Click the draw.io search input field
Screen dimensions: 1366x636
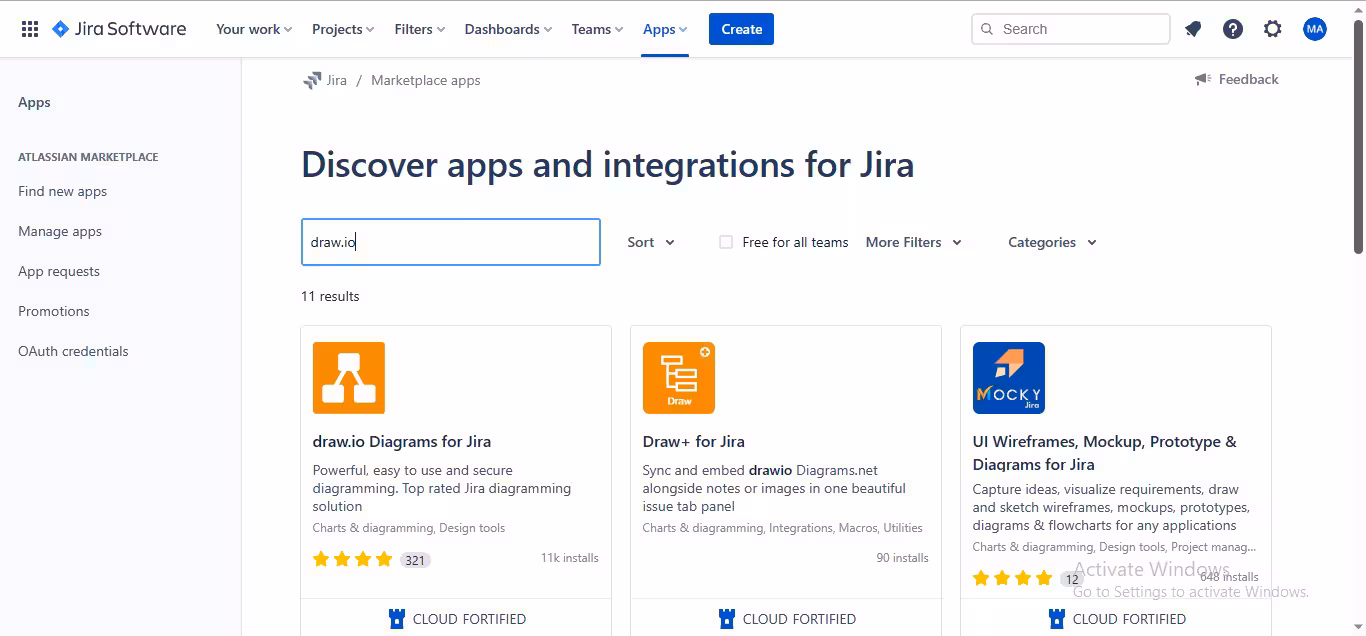click(x=450, y=242)
